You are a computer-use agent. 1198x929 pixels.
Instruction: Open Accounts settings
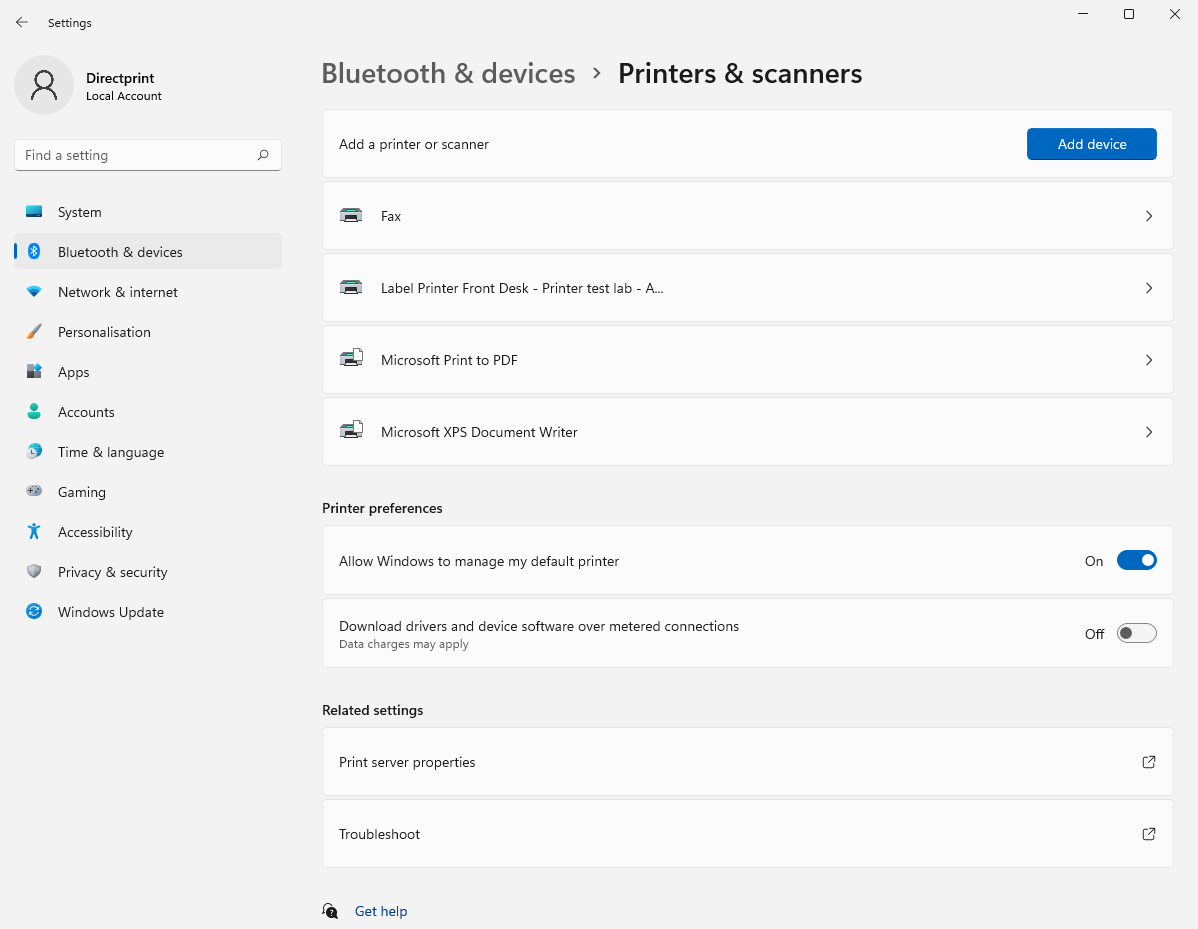pyautogui.click(x=148, y=412)
